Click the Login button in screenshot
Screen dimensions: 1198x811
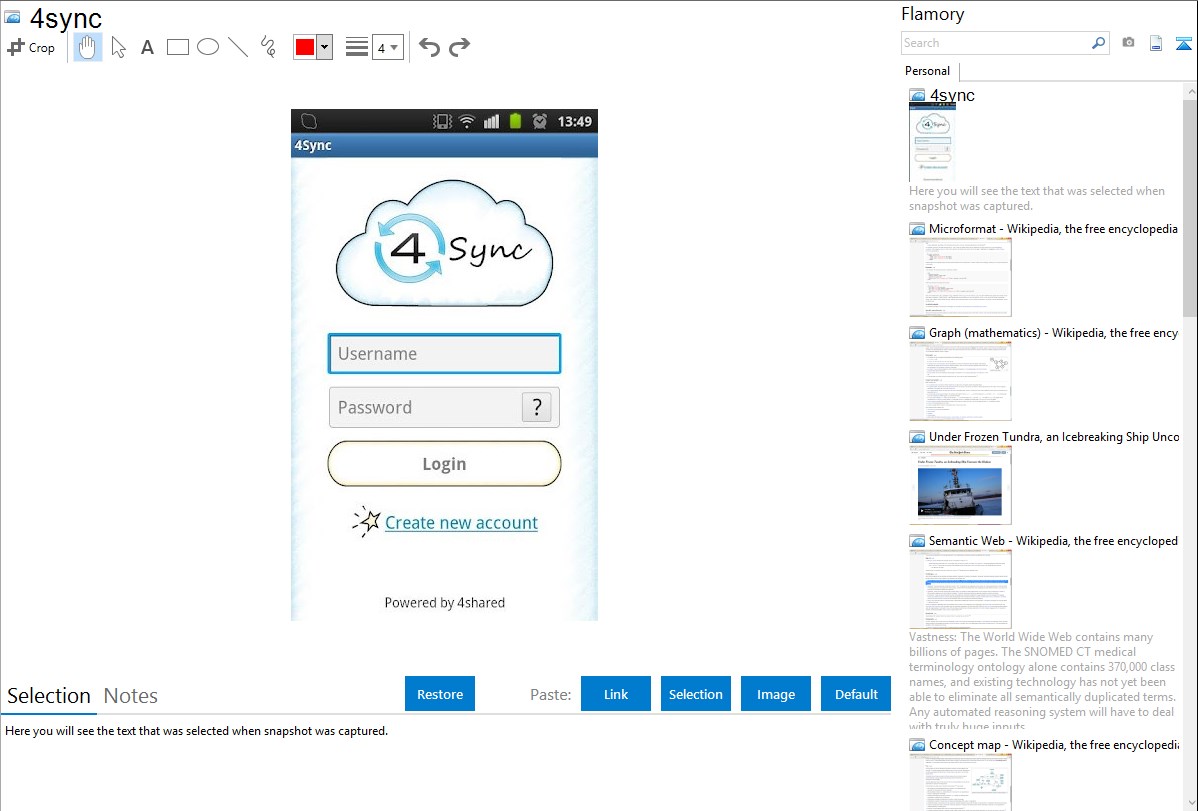(x=444, y=464)
